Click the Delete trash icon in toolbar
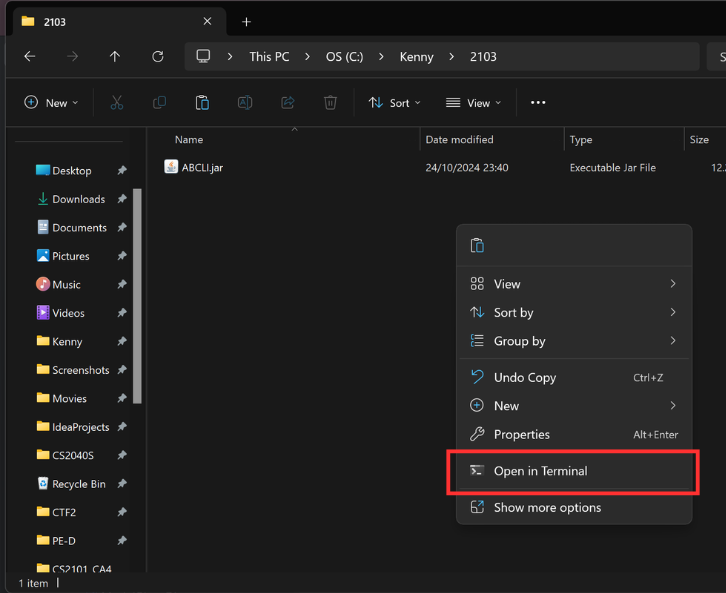The image size is (726, 593). tap(330, 102)
